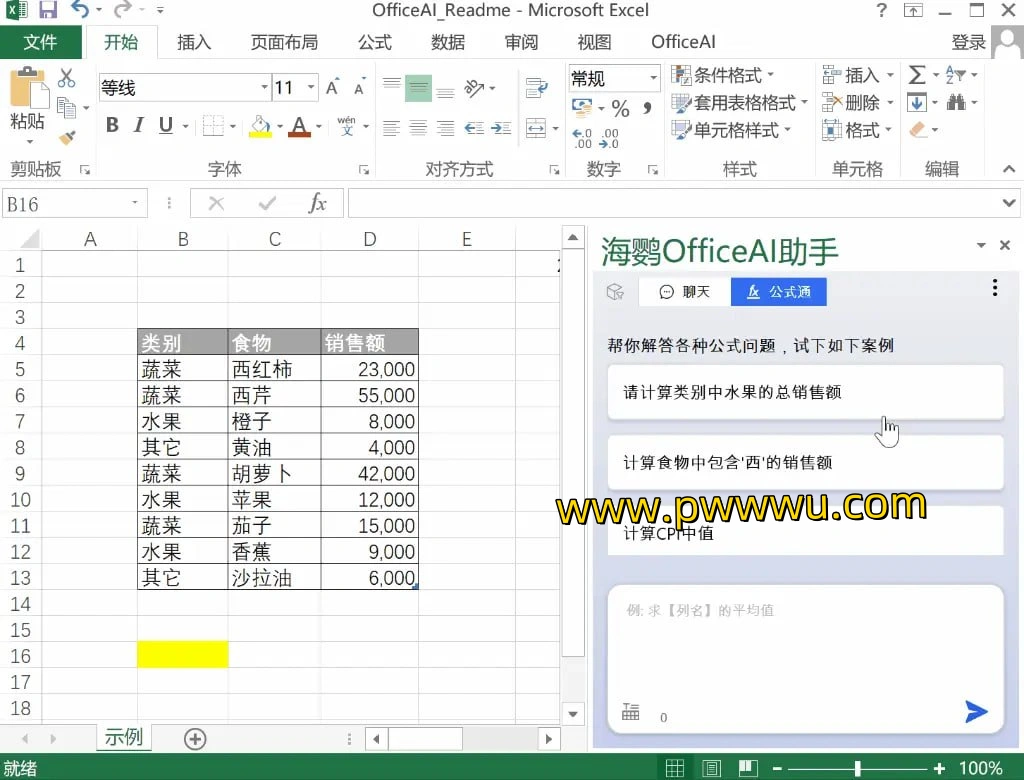
Task: Open number format dropdown showing 常规
Action: pyautogui.click(x=653, y=78)
